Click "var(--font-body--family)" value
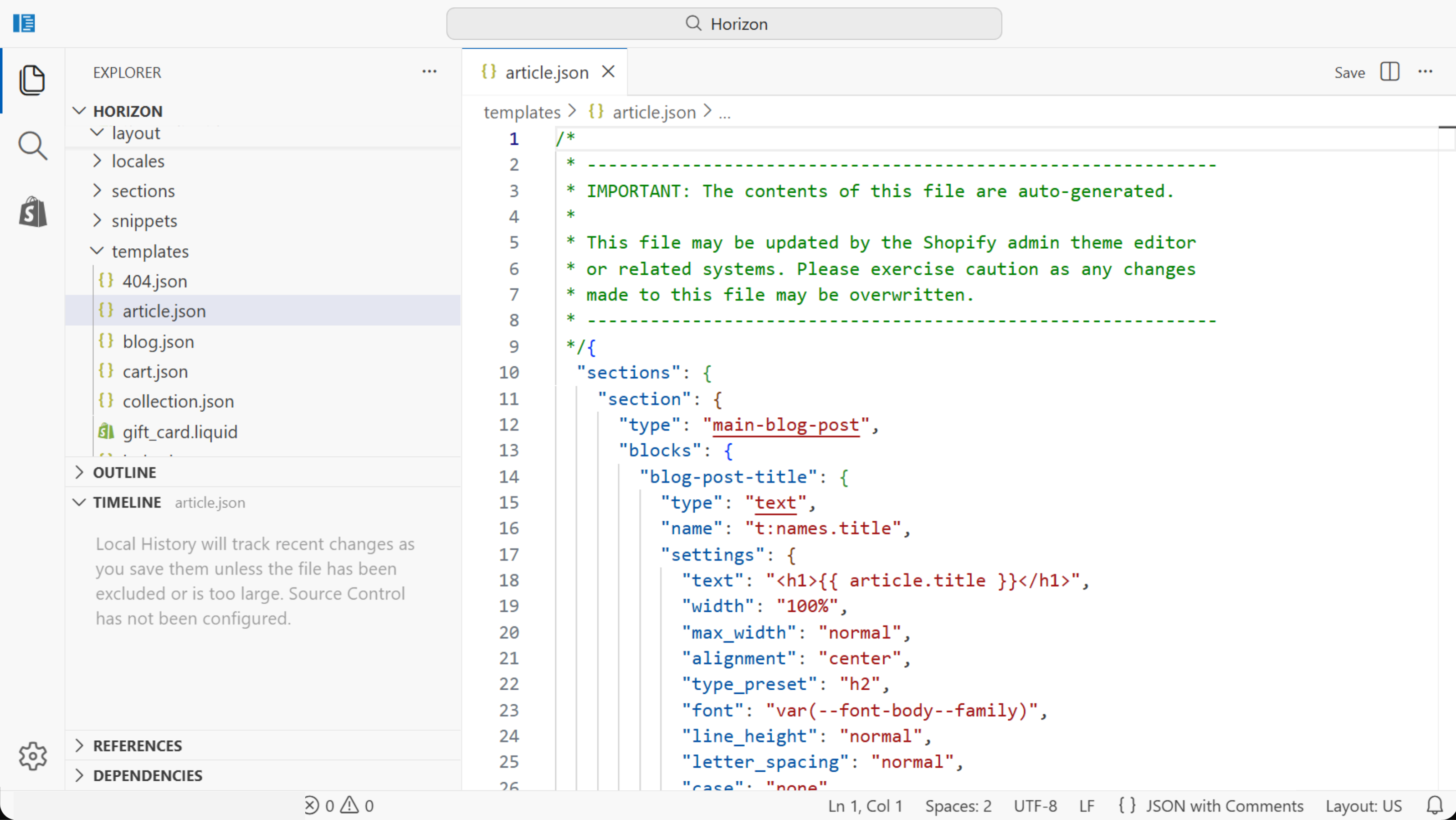The width and height of the screenshot is (1456, 820). tap(902, 710)
